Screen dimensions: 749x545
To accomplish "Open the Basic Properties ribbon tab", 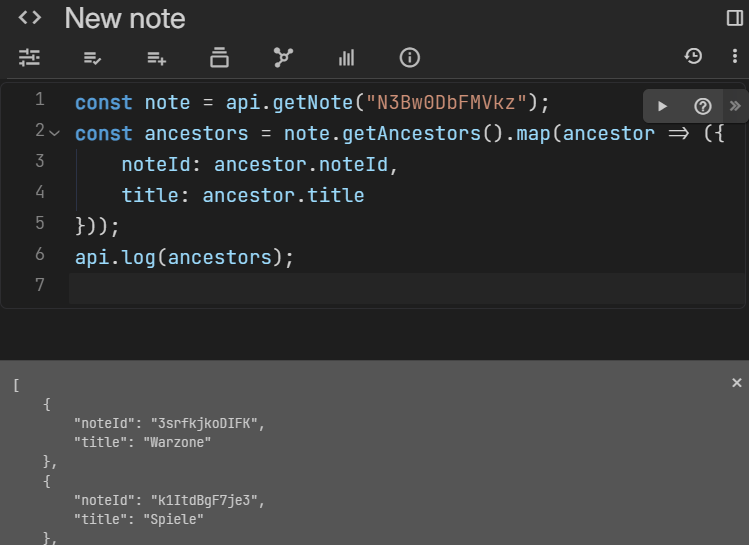I will (x=29, y=58).
